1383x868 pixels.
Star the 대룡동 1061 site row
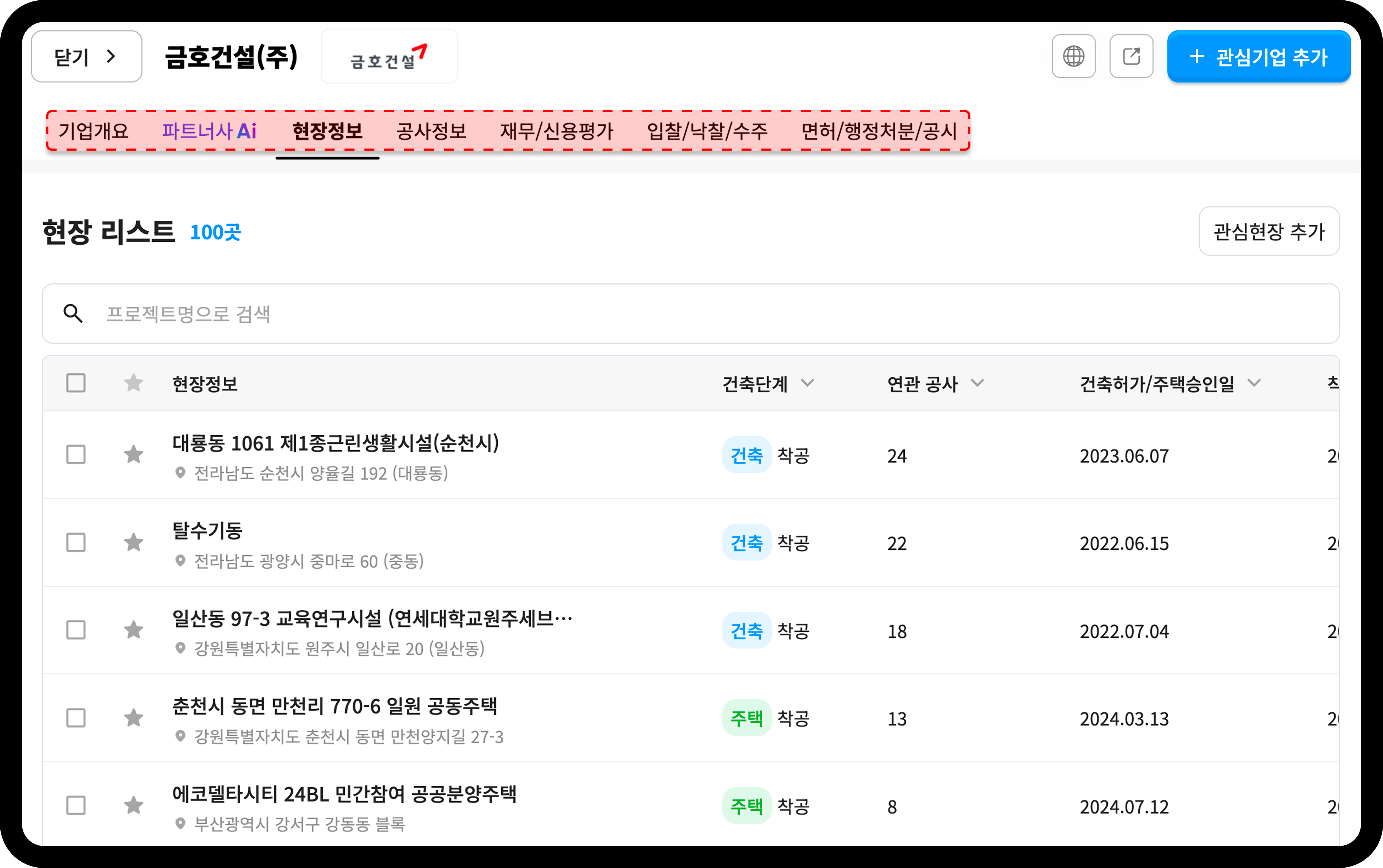click(x=134, y=455)
